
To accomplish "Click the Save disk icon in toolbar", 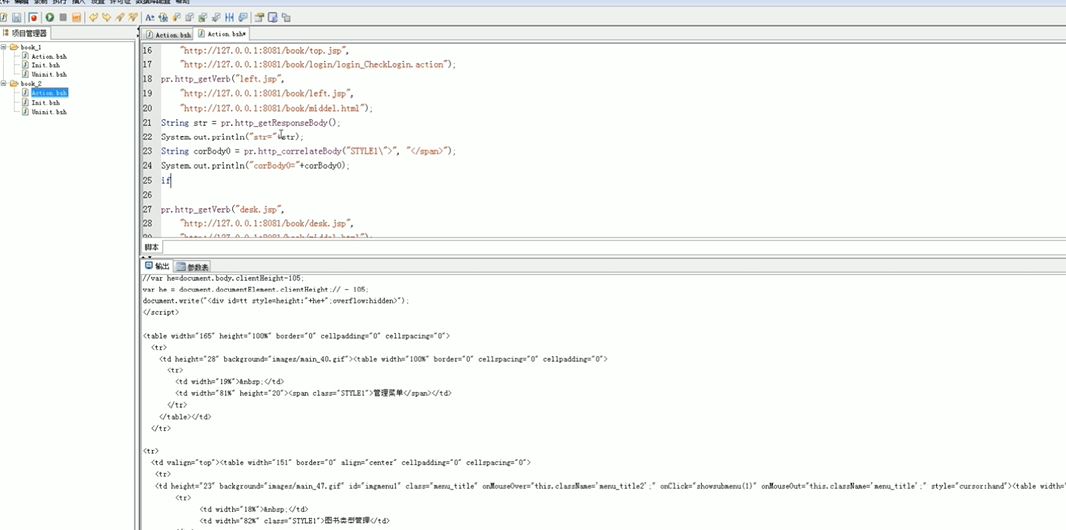I will coord(18,17).
